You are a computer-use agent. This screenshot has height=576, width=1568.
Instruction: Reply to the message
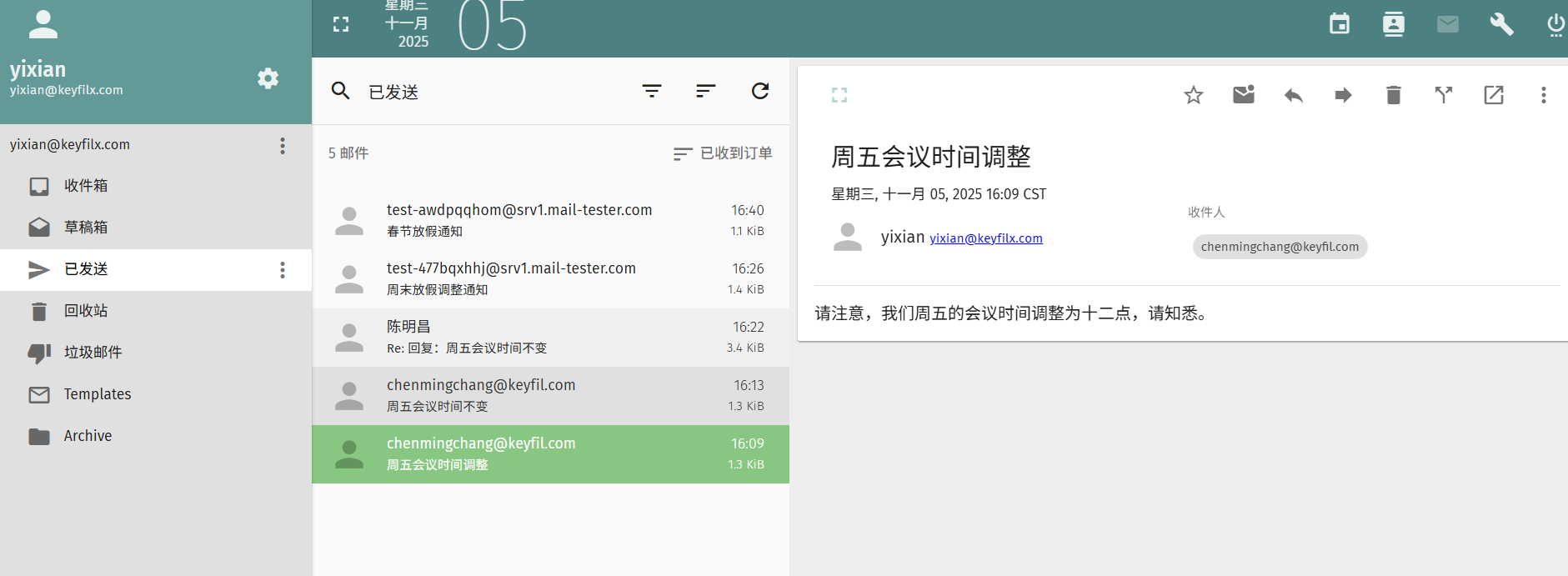tap(1293, 95)
